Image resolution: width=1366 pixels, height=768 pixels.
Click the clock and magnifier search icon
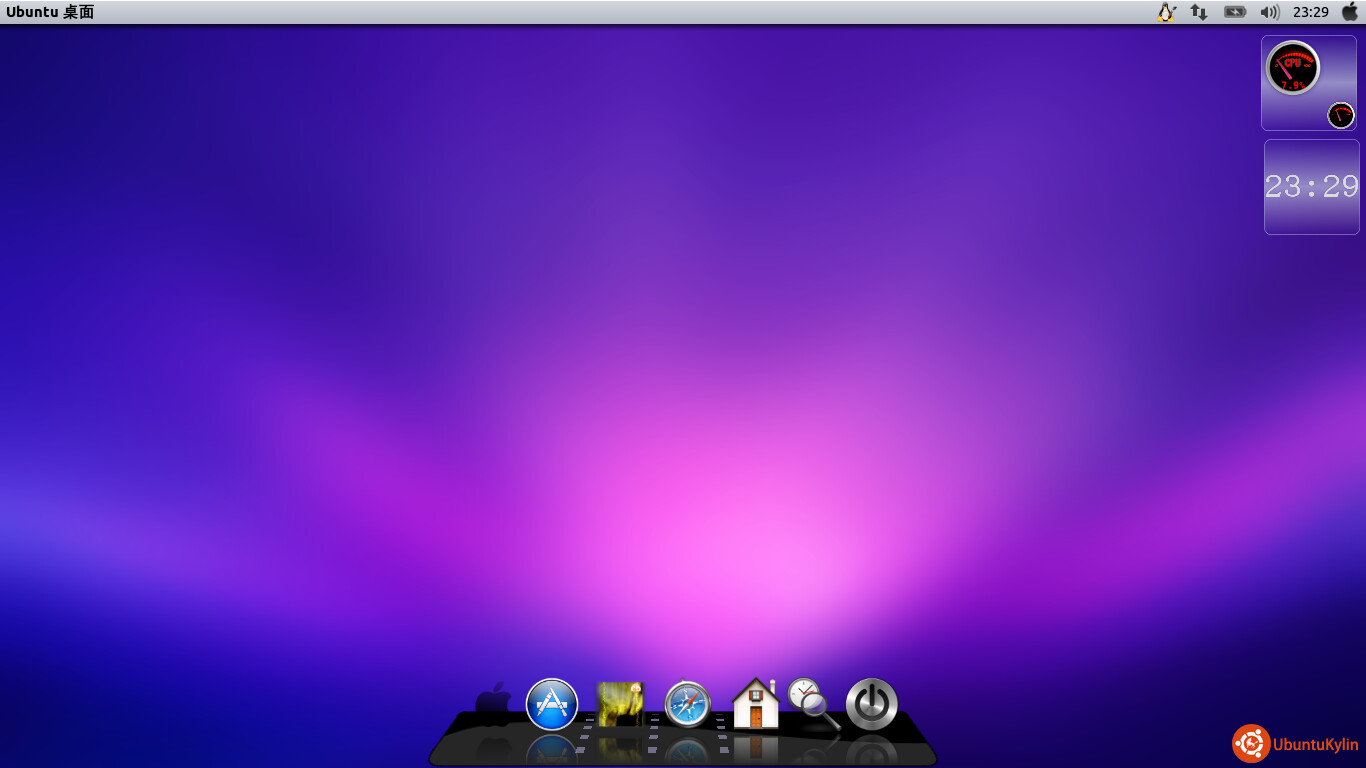[x=812, y=702]
